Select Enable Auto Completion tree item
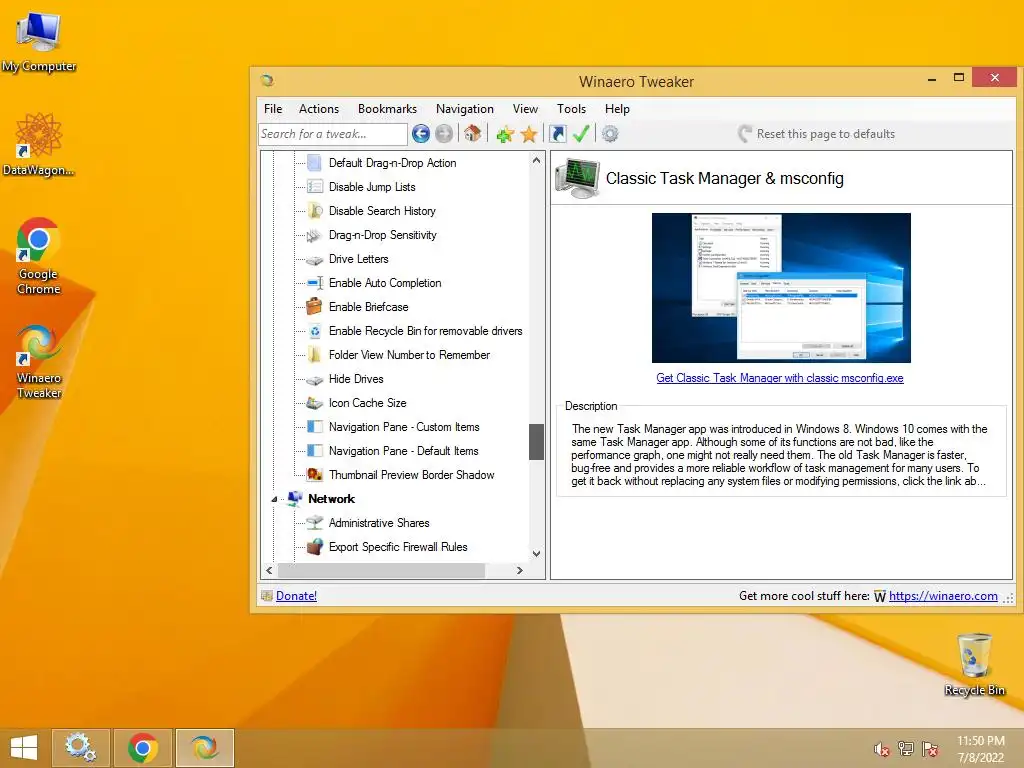 click(385, 283)
